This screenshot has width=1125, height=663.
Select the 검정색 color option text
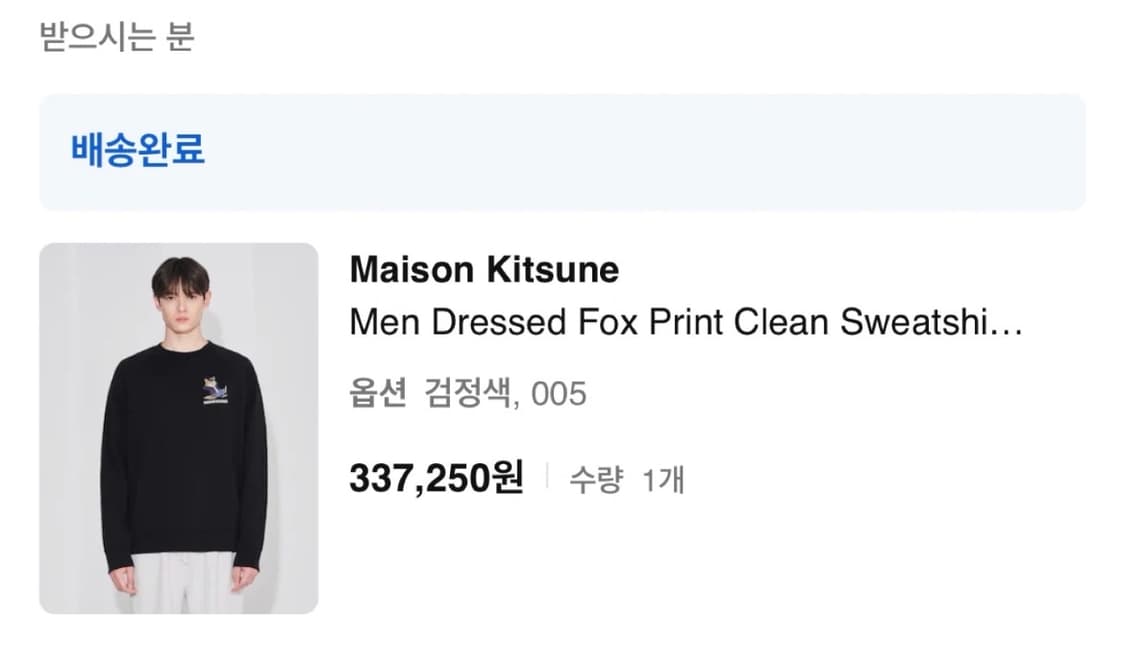point(468,394)
